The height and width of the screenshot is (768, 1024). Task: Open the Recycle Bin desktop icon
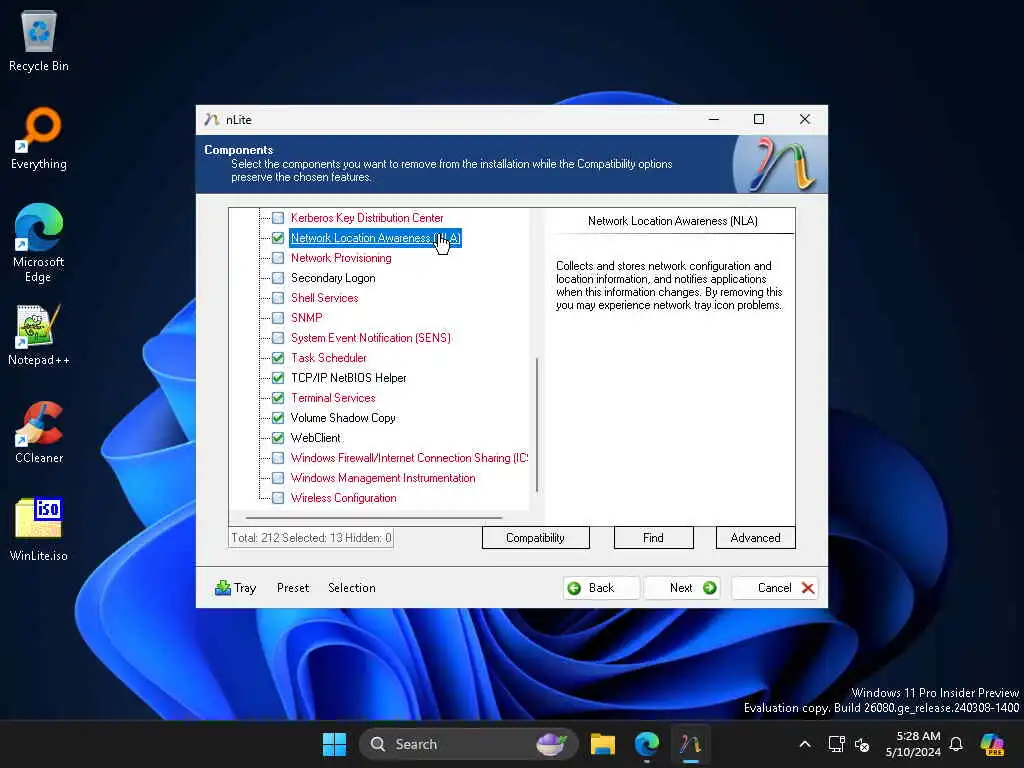click(x=39, y=40)
